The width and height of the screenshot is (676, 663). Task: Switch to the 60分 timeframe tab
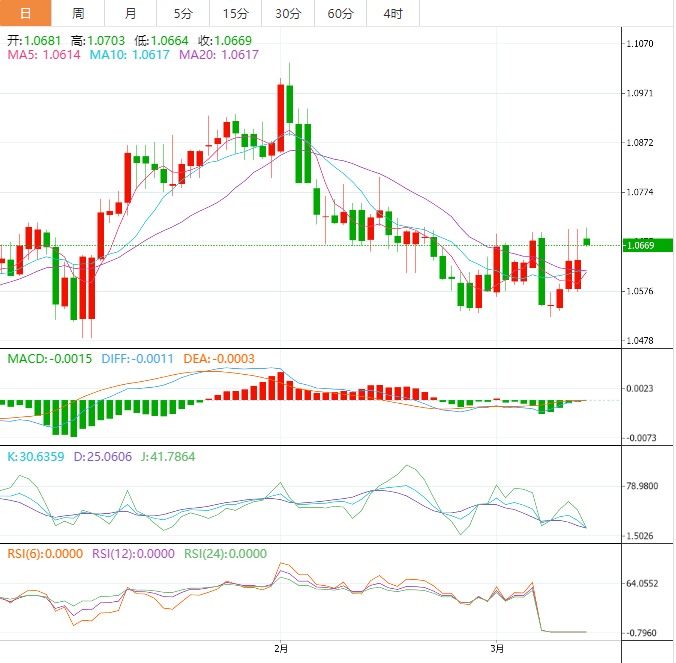341,13
